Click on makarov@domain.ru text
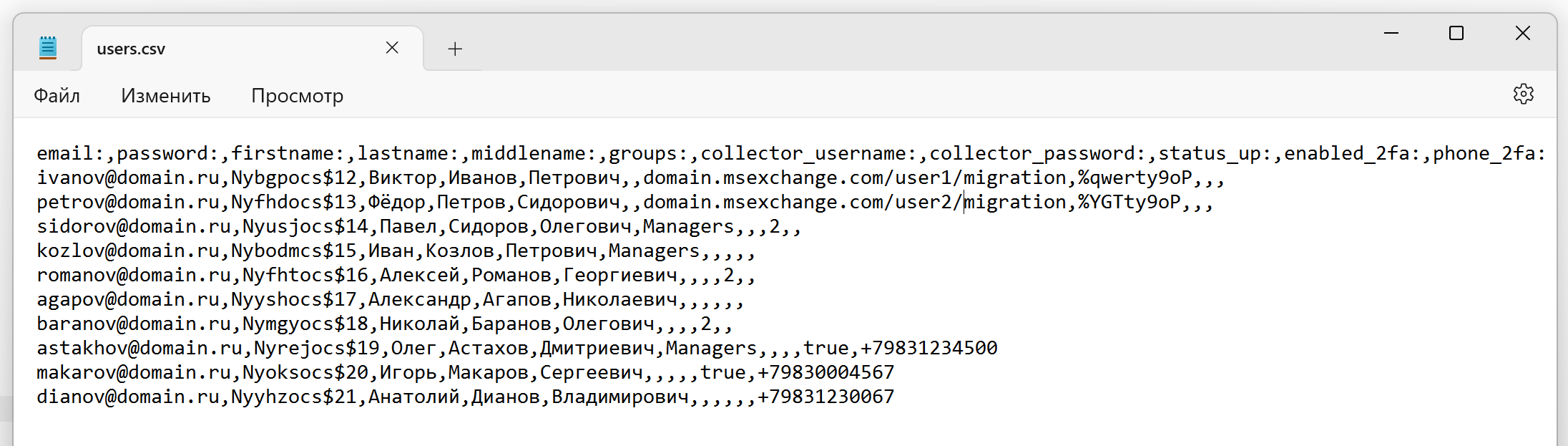The image size is (1568, 446). tap(133, 373)
